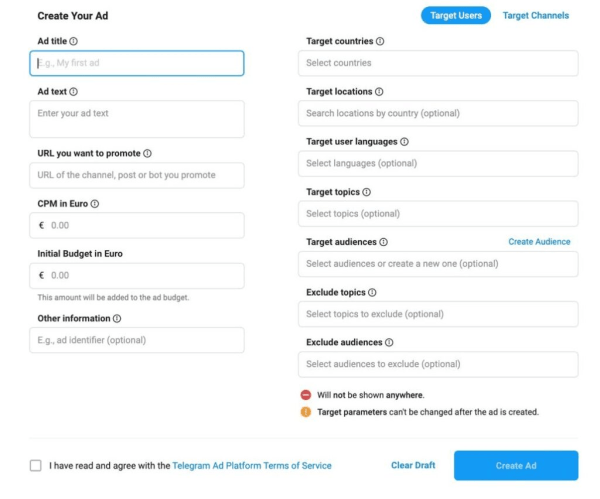Open the Select countries dropdown

438,63
